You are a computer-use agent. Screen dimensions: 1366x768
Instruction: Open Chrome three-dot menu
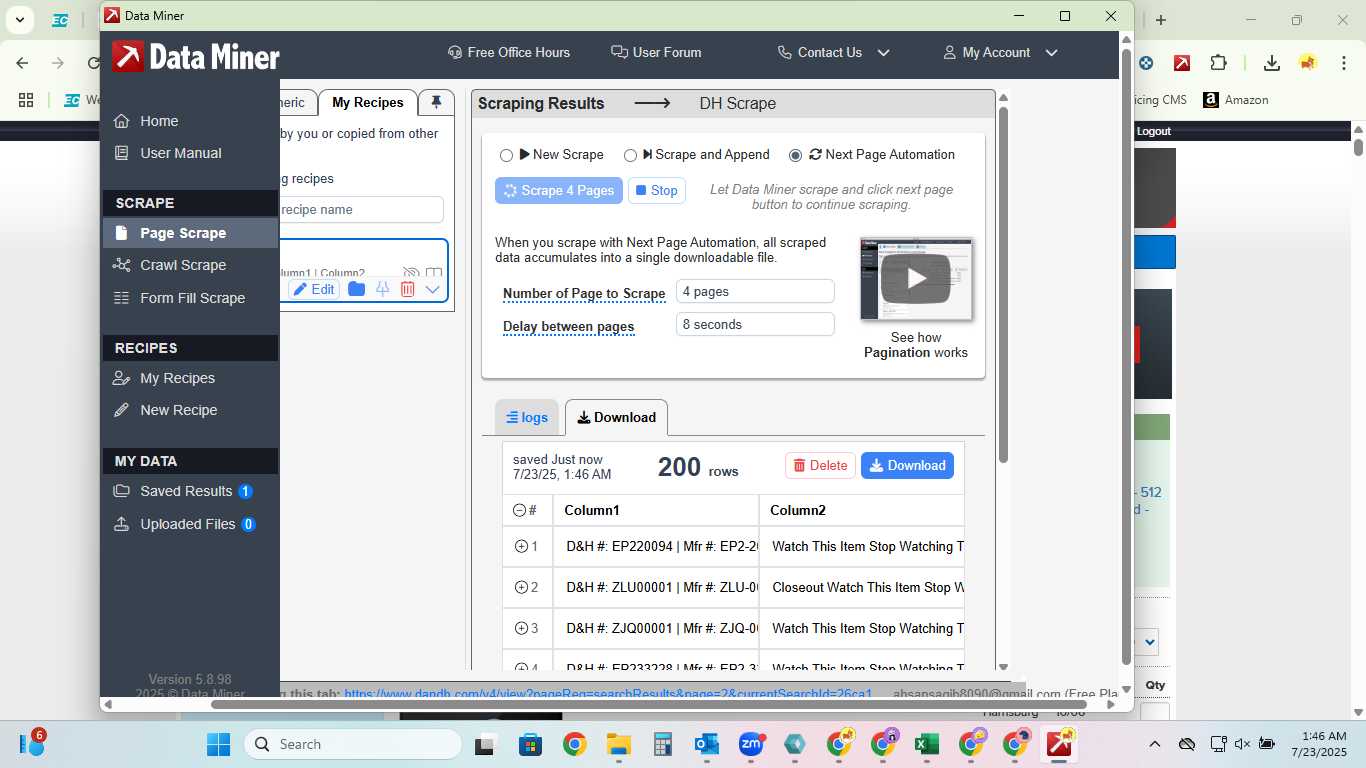pos(1342,63)
